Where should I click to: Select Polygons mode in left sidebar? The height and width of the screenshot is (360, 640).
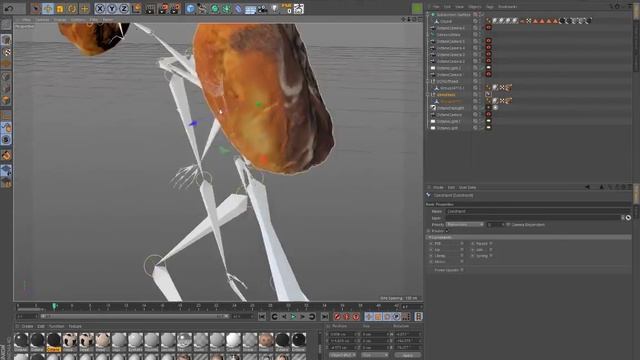6,100
